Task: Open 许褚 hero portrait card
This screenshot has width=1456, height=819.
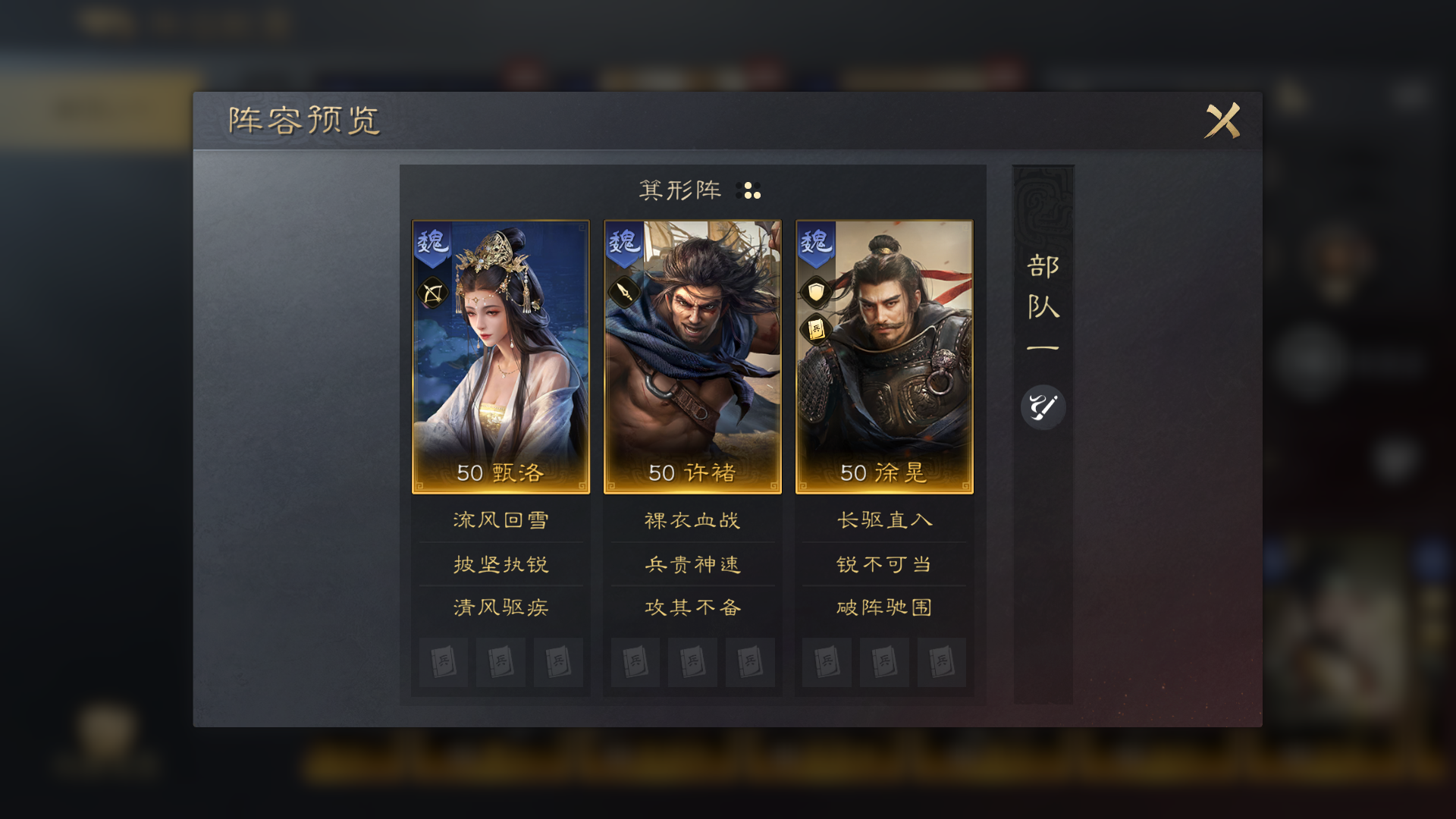Action: coord(692,357)
